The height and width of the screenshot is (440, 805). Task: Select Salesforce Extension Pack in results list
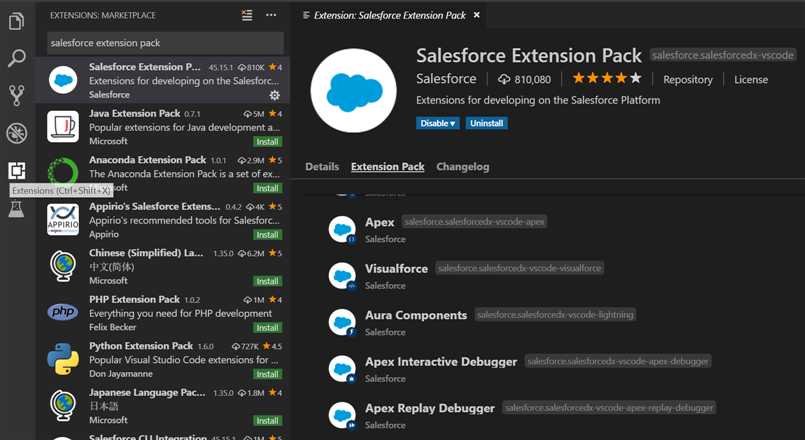(x=162, y=80)
